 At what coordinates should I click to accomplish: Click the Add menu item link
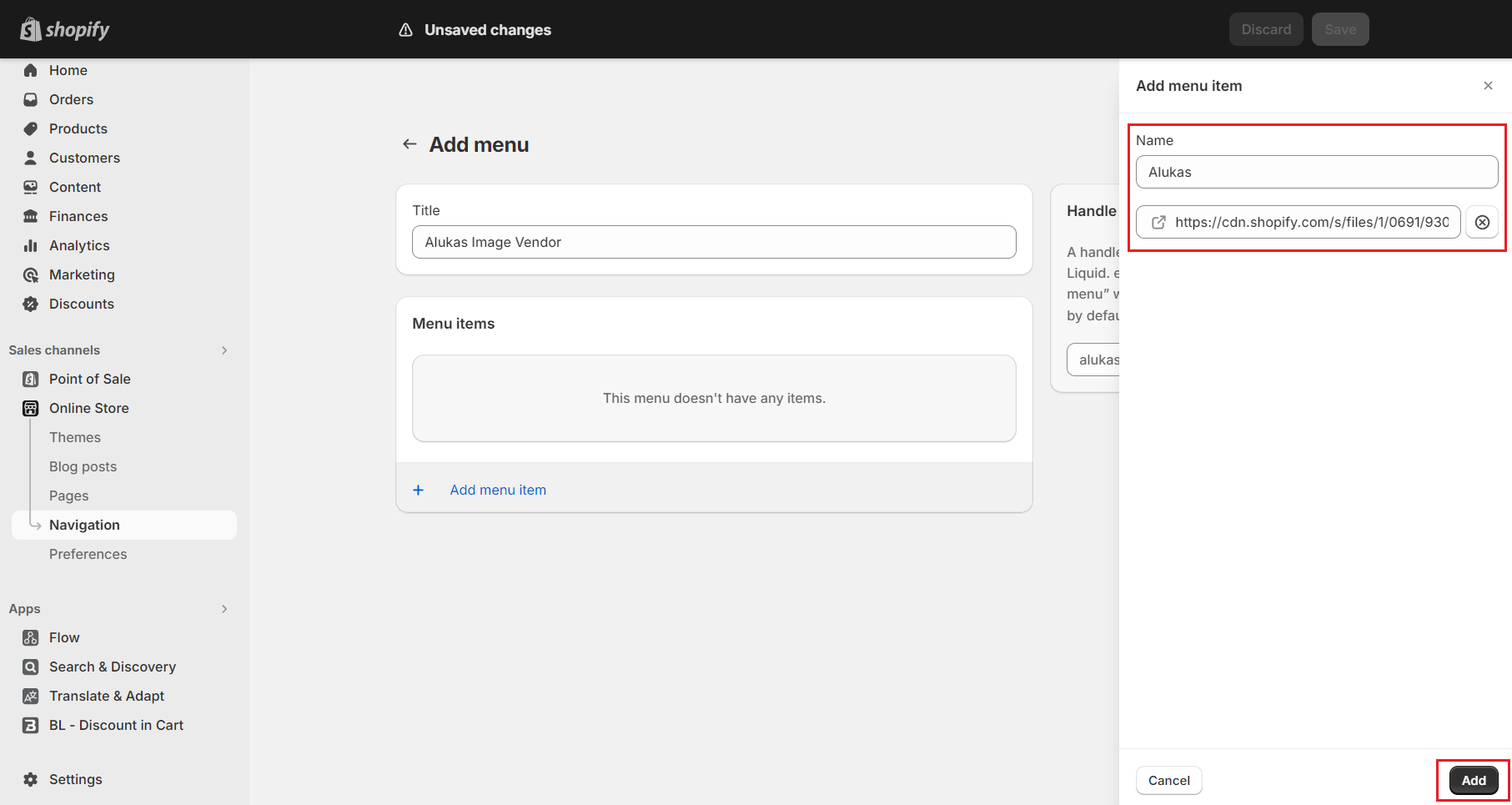pos(498,491)
